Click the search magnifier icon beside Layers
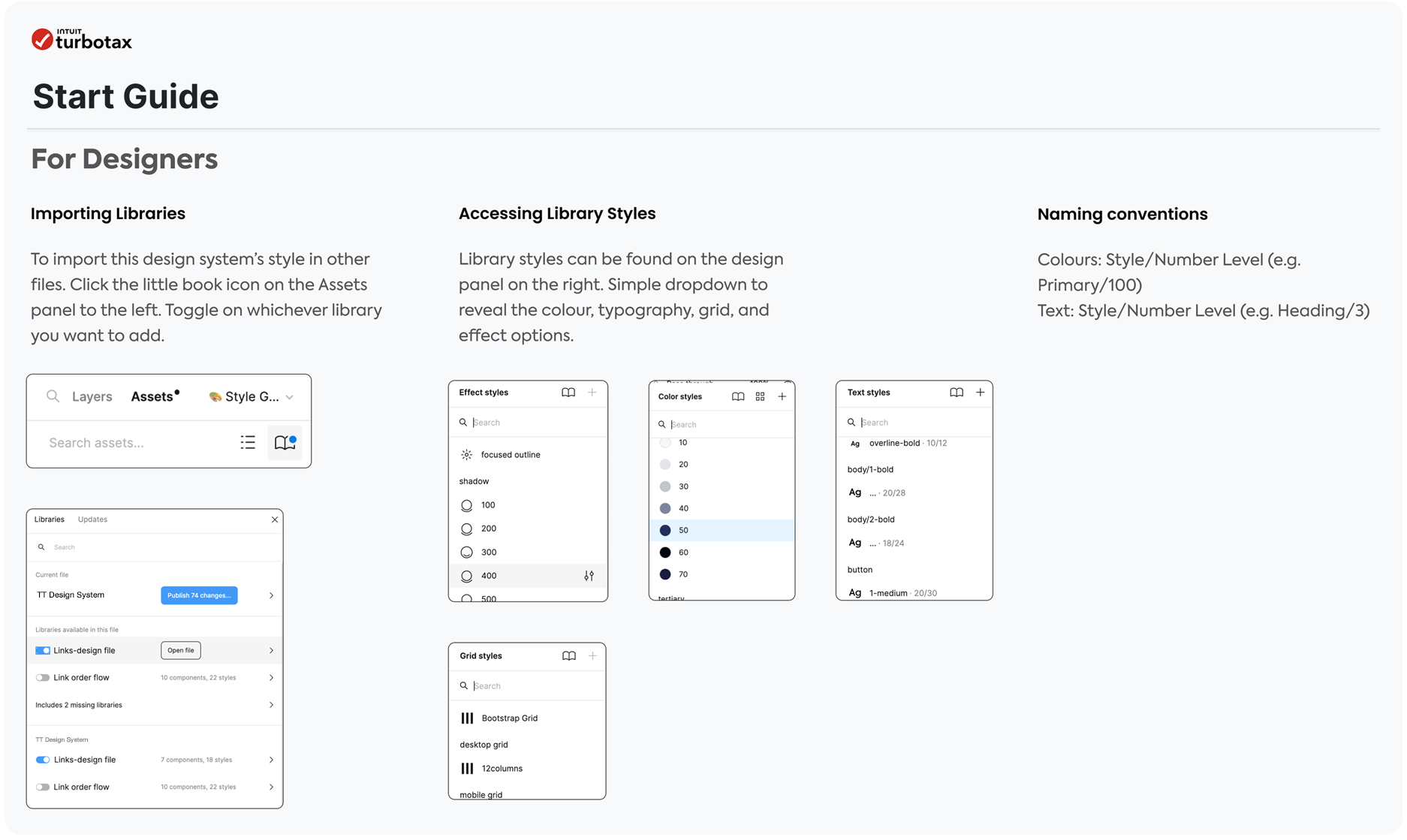The width and height of the screenshot is (1407, 840). click(x=53, y=396)
